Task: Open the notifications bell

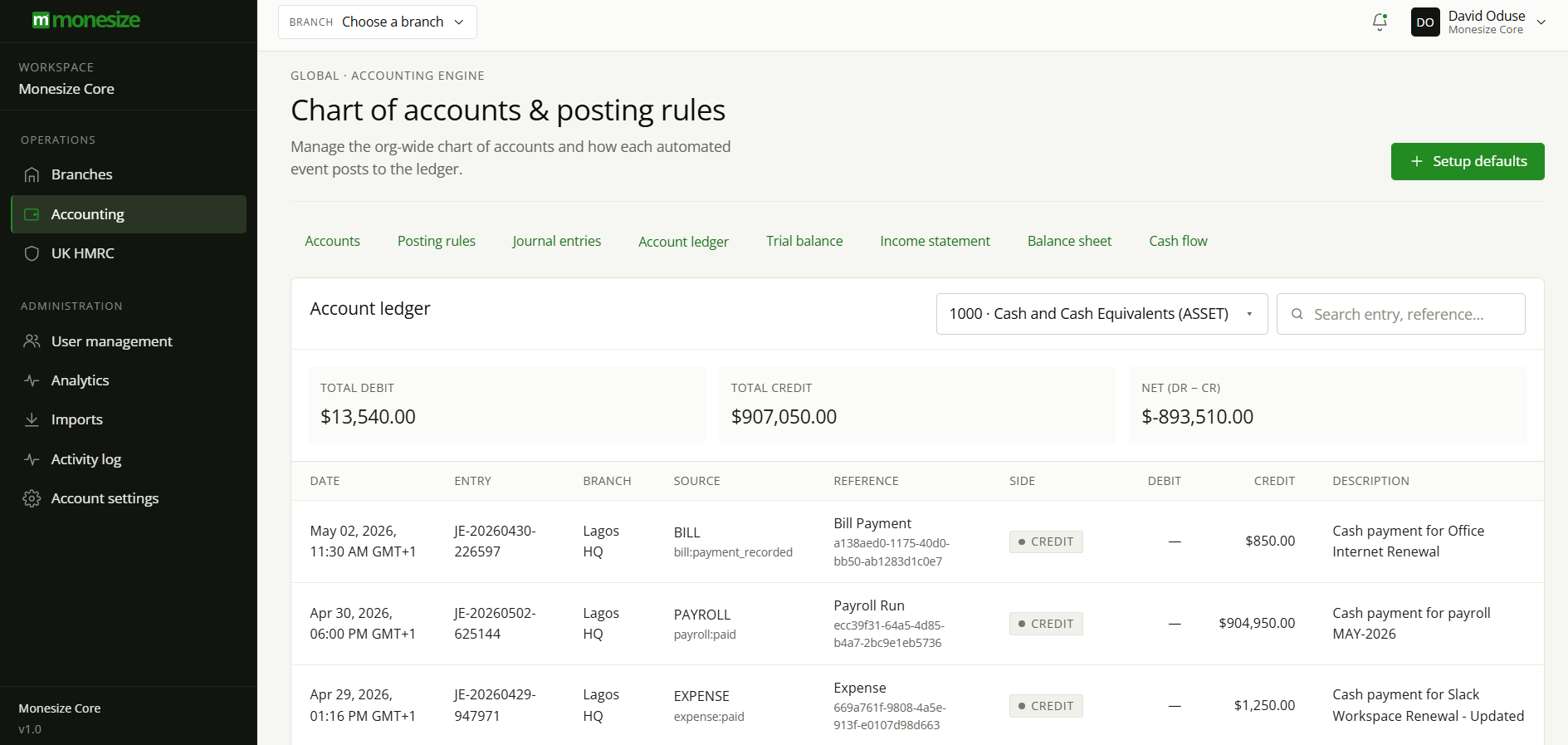Action: tap(1380, 22)
